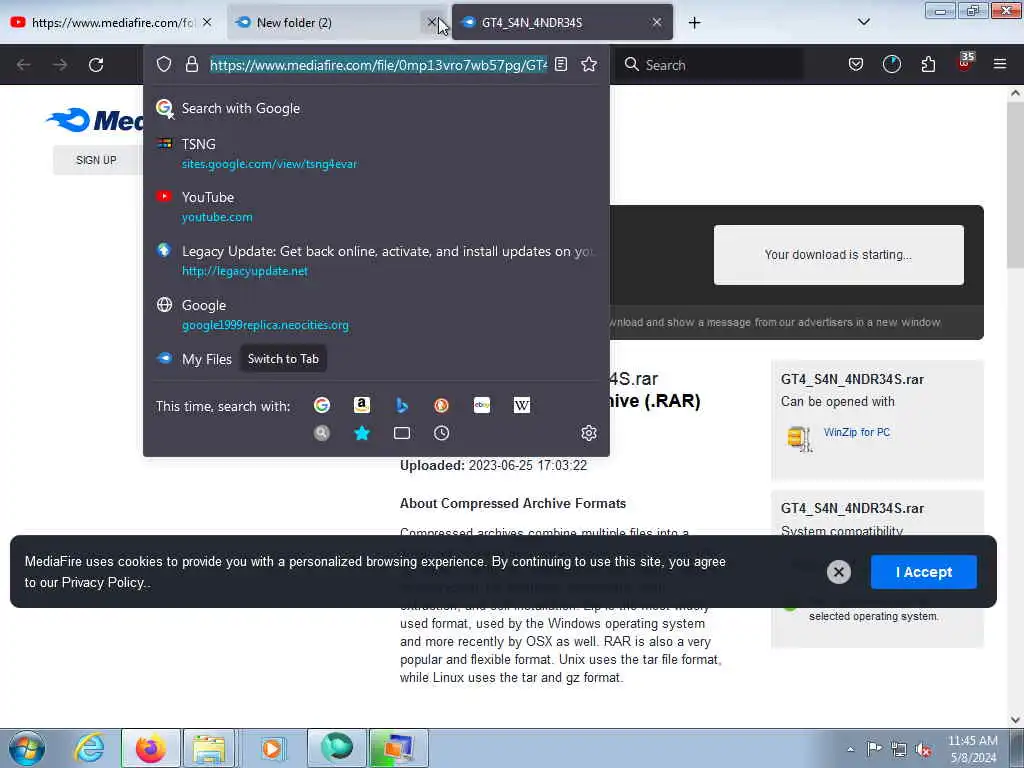Click the extension icon with 35 badge
The image size is (1024, 768).
[x=965, y=63]
